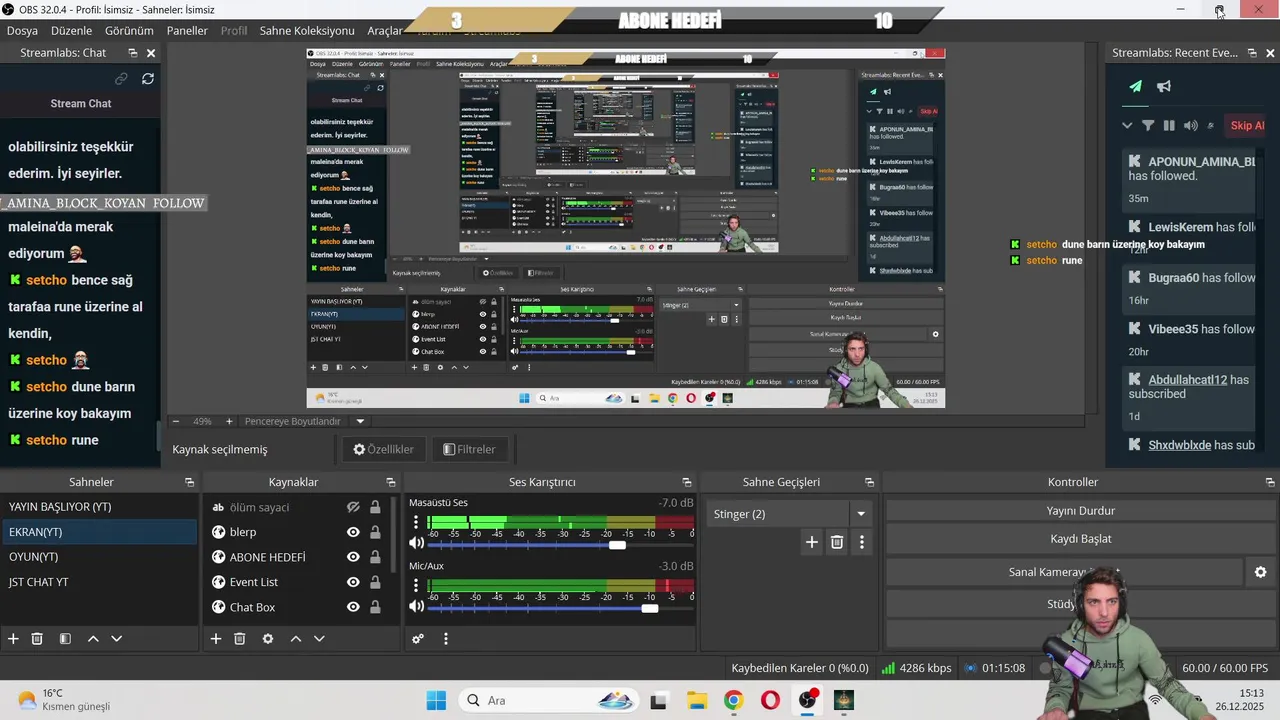Image resolution: width=1280 pixels, height=720 pixels.
Task: Toggle lock on ABONE HEDEFİ source
Action: (x=375, y=557)
